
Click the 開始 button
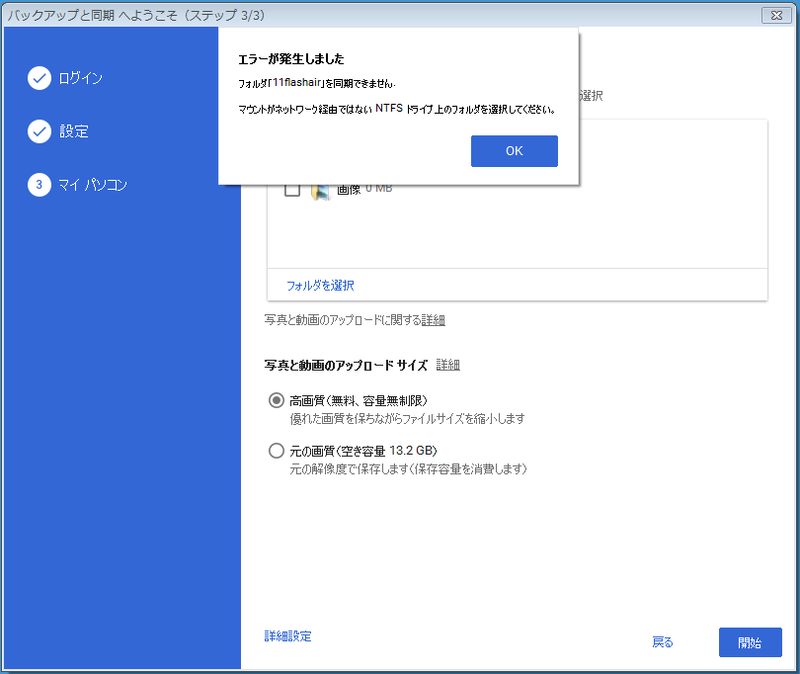[x=750, y=642]
